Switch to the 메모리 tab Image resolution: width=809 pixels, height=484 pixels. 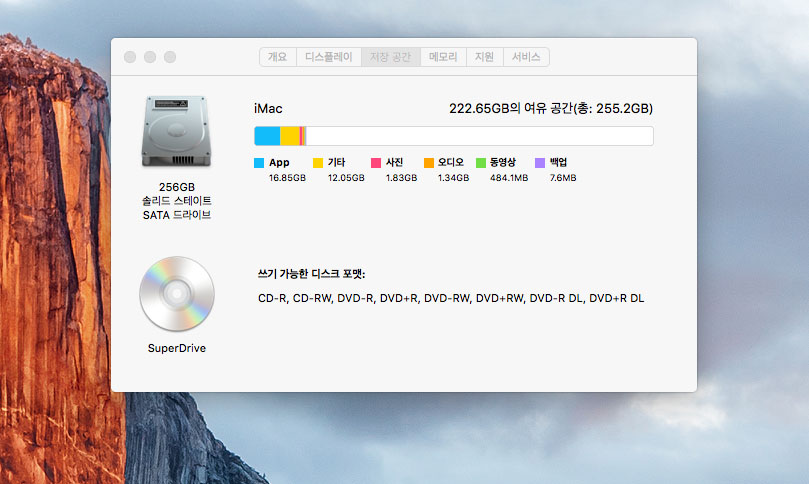[x=443, y=57]
